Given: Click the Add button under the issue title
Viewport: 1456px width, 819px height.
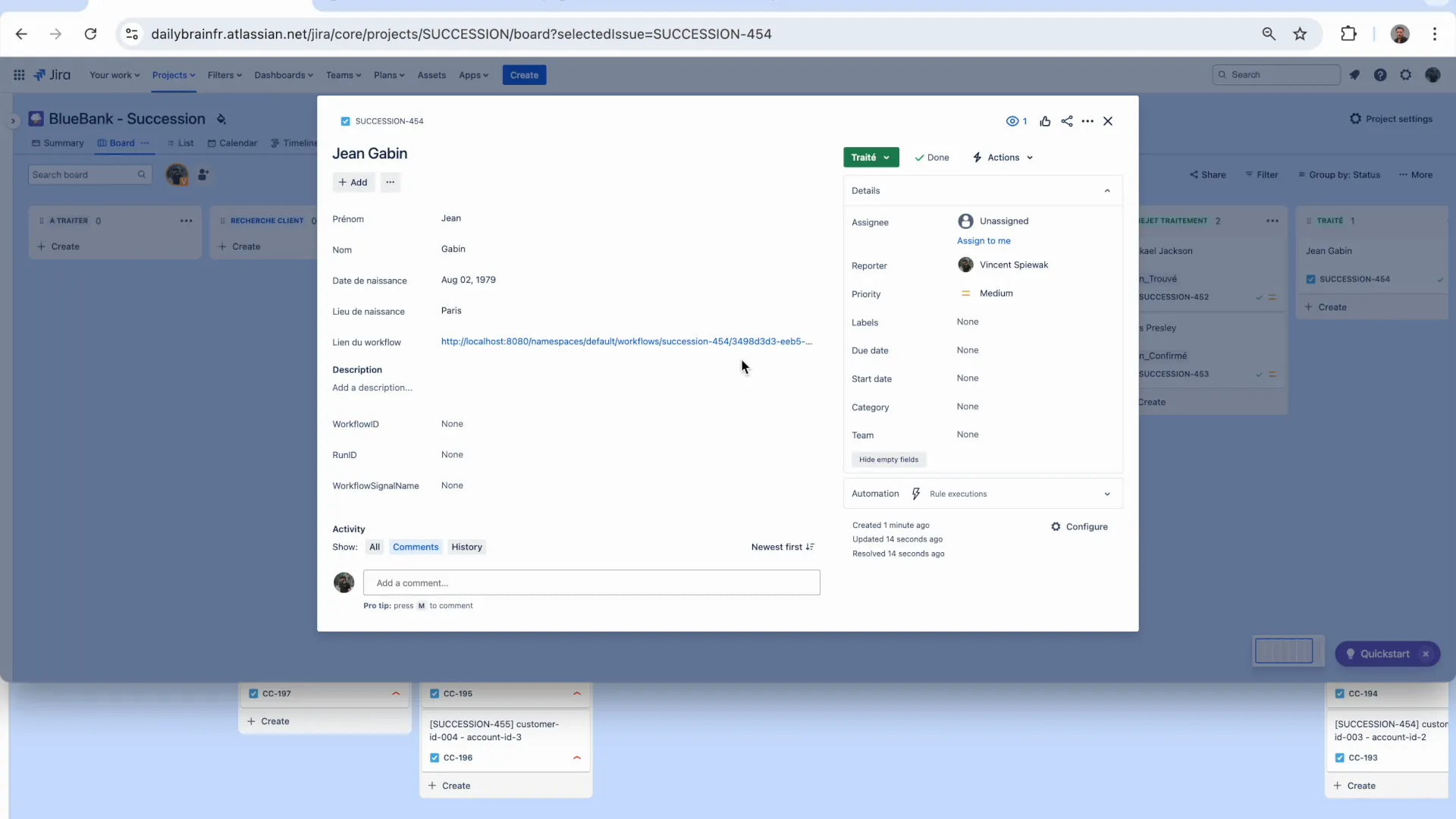Looking at the screenshot, I should pos(353,182).
